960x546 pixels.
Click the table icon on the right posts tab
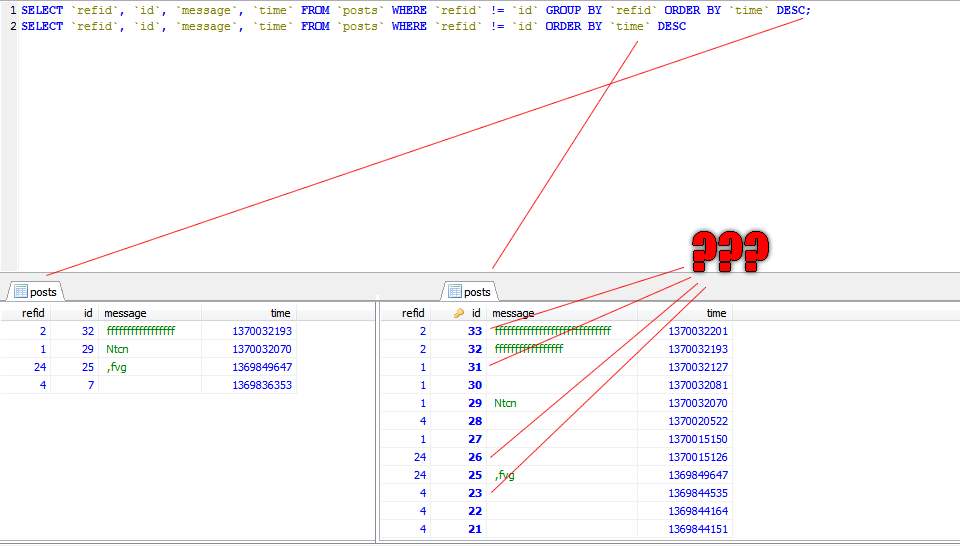click(455, 292)
